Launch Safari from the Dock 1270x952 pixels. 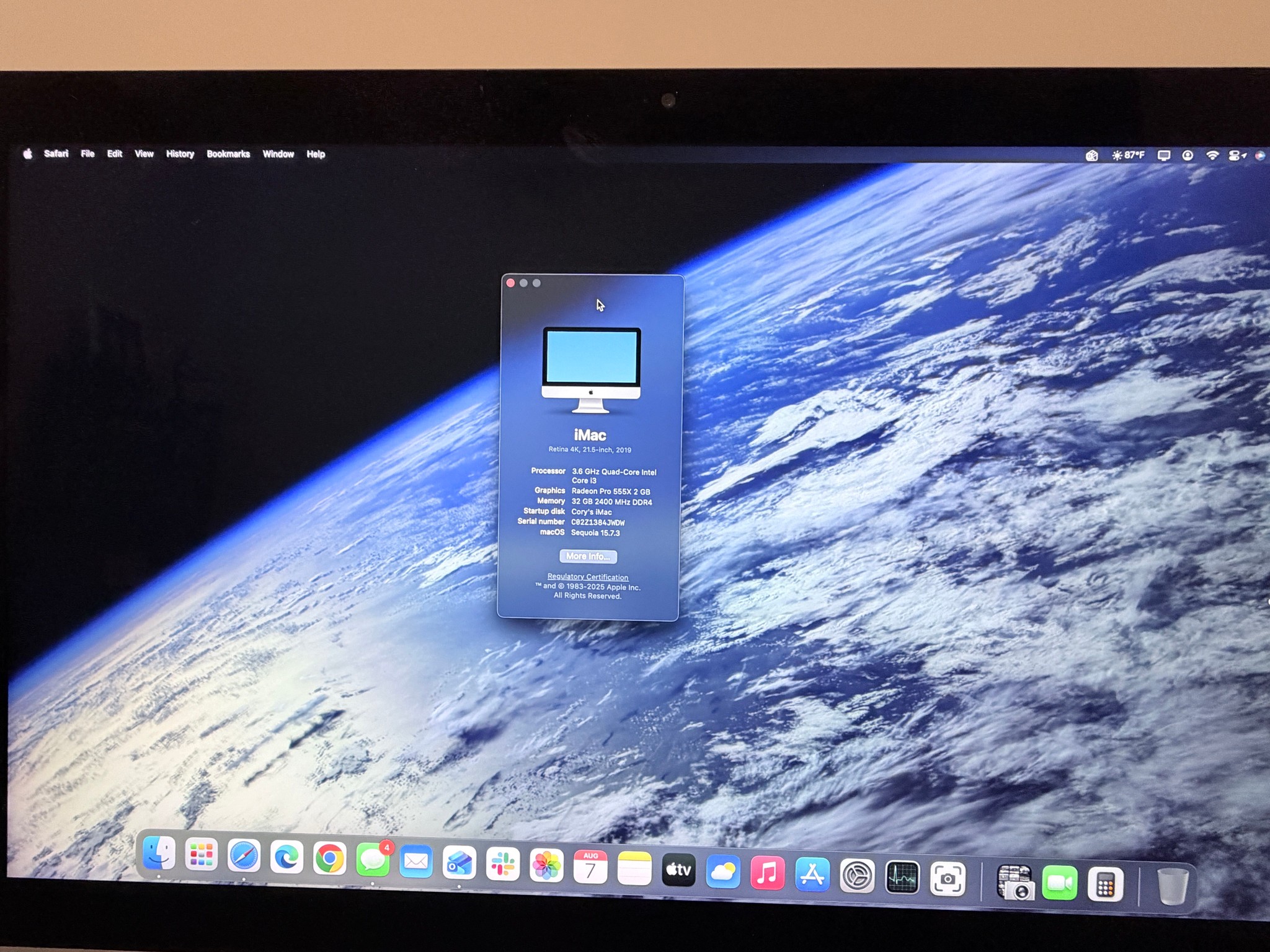click(x=244, y=857)
